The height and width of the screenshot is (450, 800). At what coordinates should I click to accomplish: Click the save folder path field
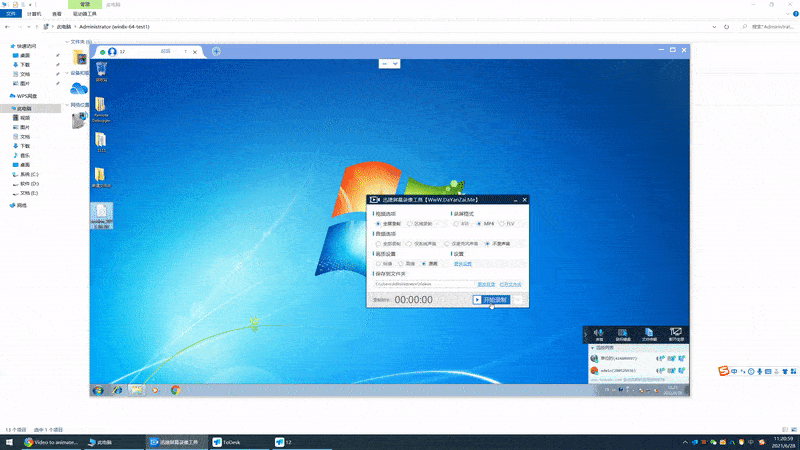point(423,284)
